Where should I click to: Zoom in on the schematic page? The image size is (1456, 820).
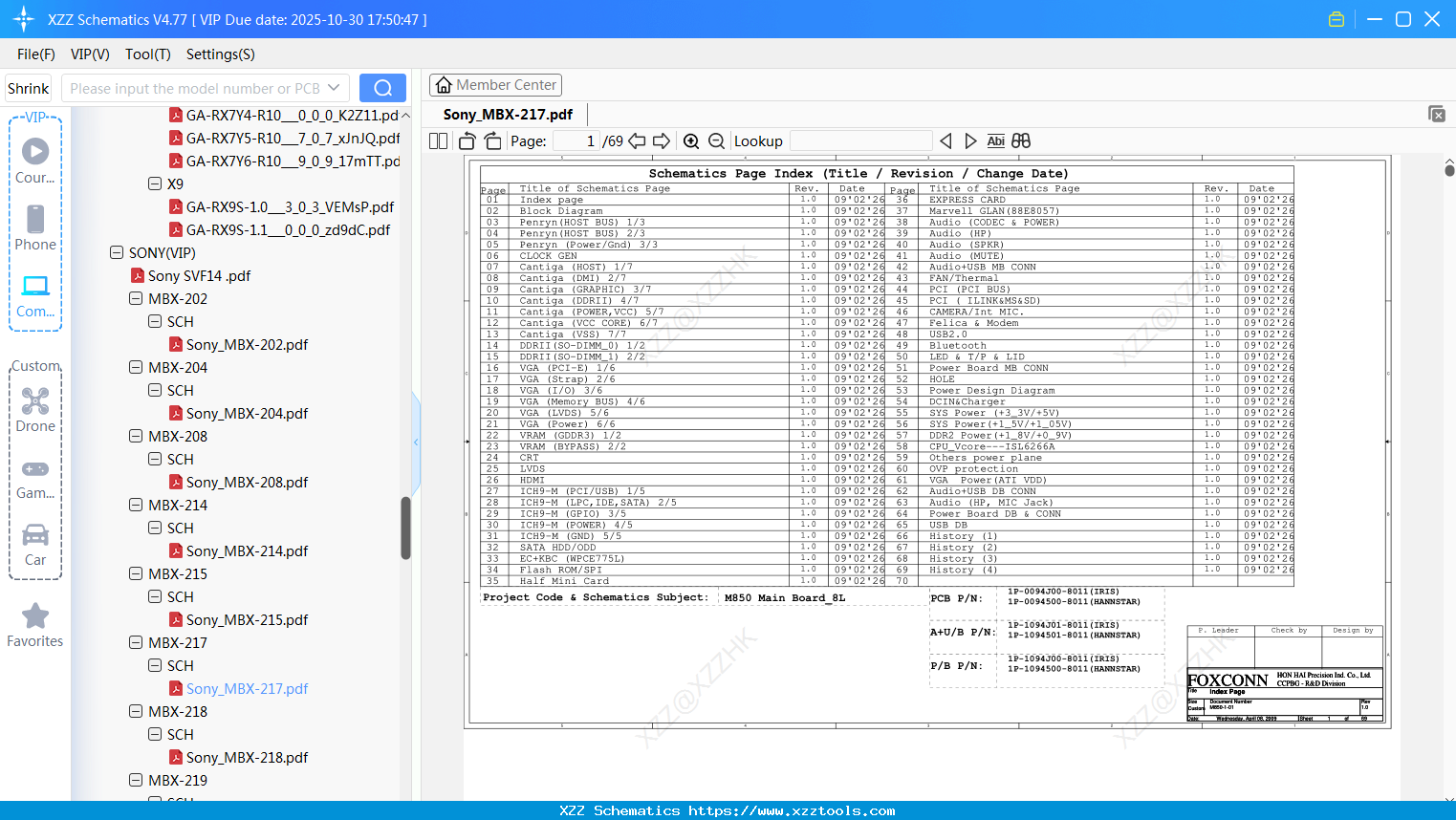coord(691,141)
